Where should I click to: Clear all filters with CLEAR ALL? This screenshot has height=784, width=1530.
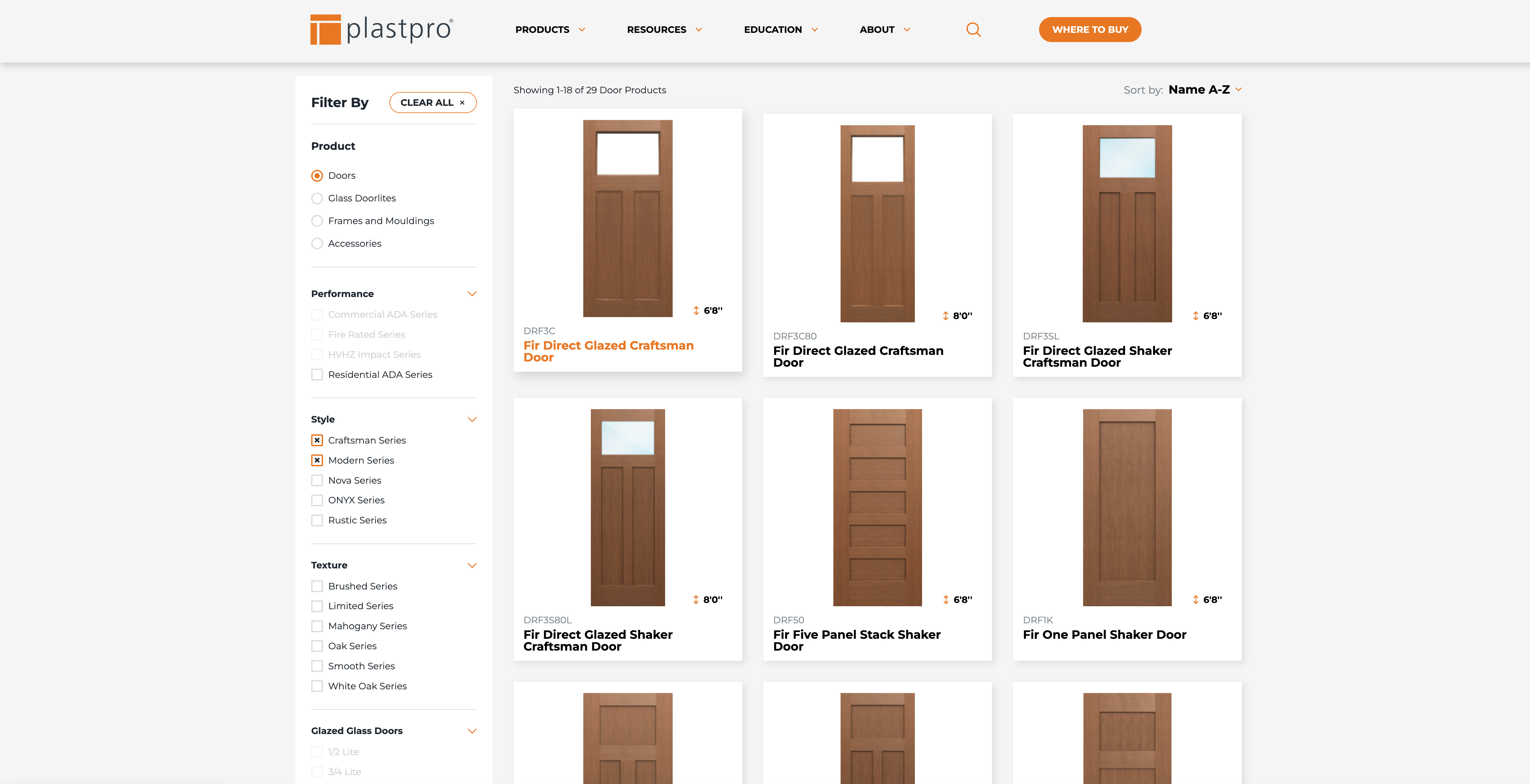click(432, 103)
